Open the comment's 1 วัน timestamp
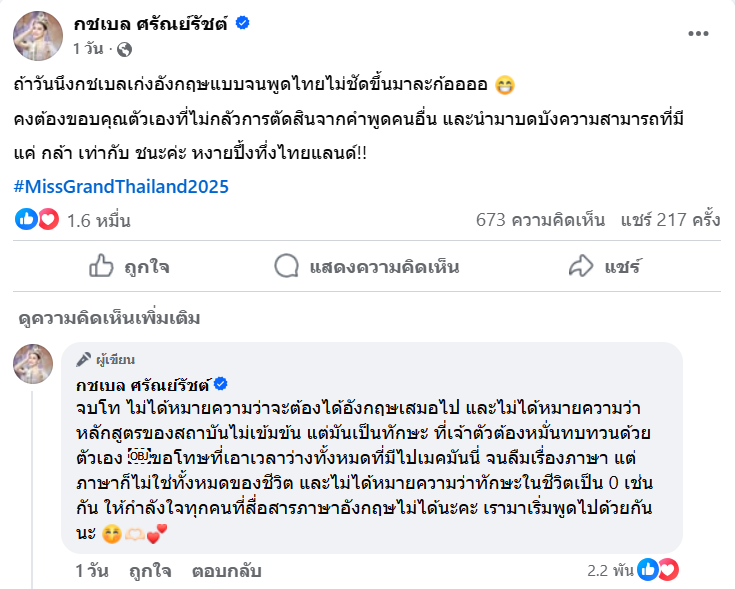Viewport: 735px width, 589px height. pyautogui.click(x=93, y=570)
